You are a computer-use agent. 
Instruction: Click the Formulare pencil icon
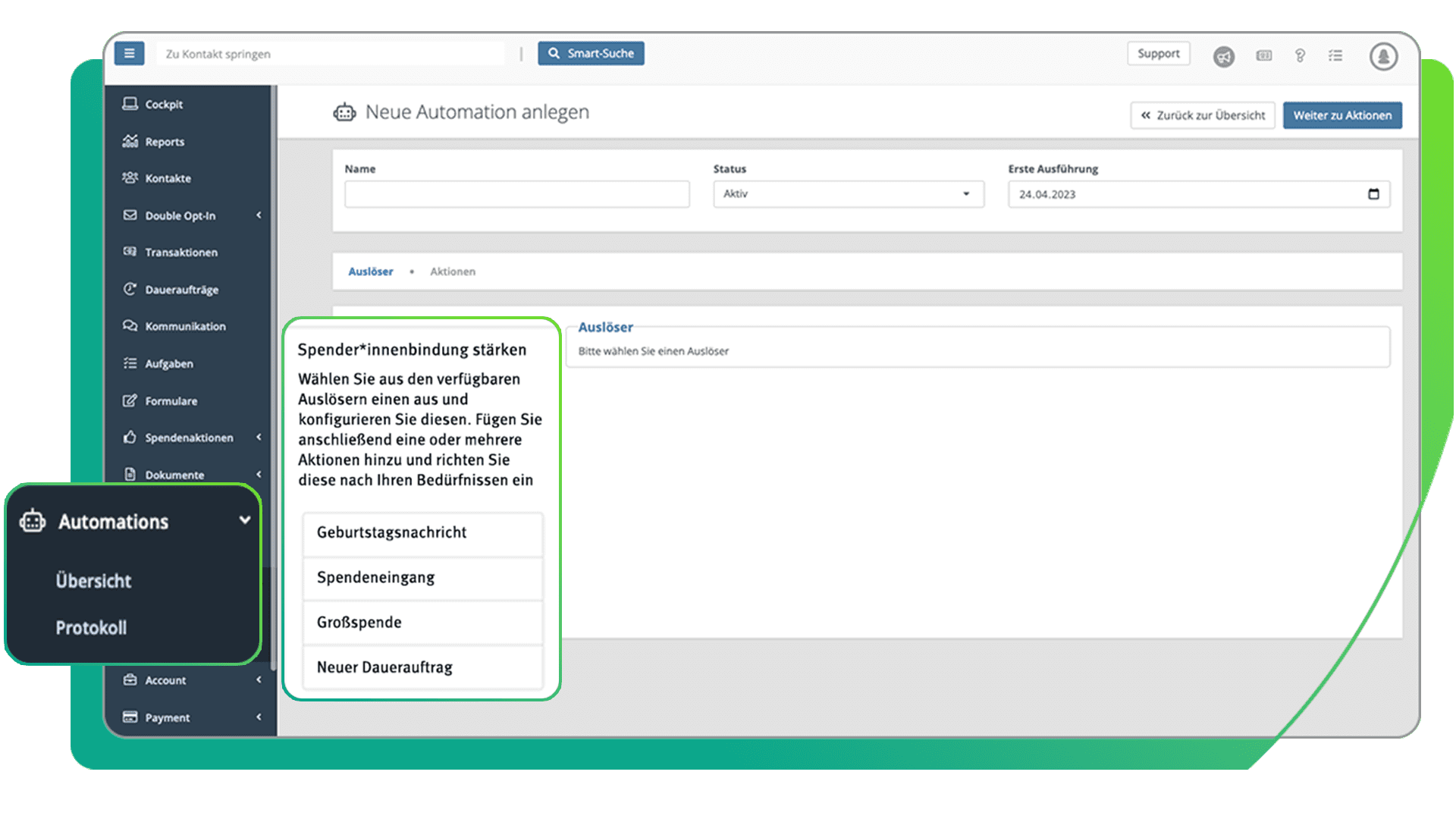(130, 400)
